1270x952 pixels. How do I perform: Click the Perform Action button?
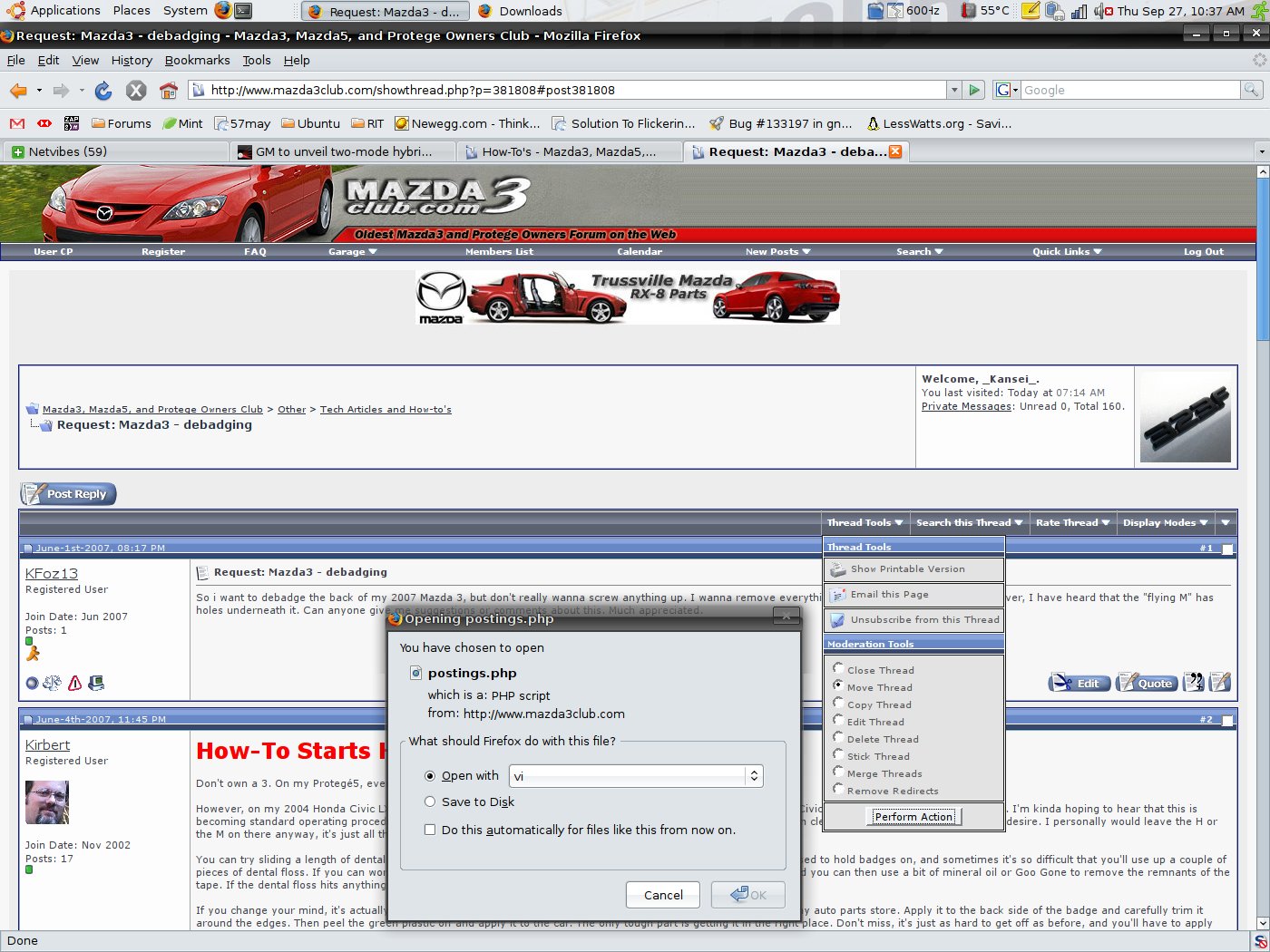(x=913, y=817)
